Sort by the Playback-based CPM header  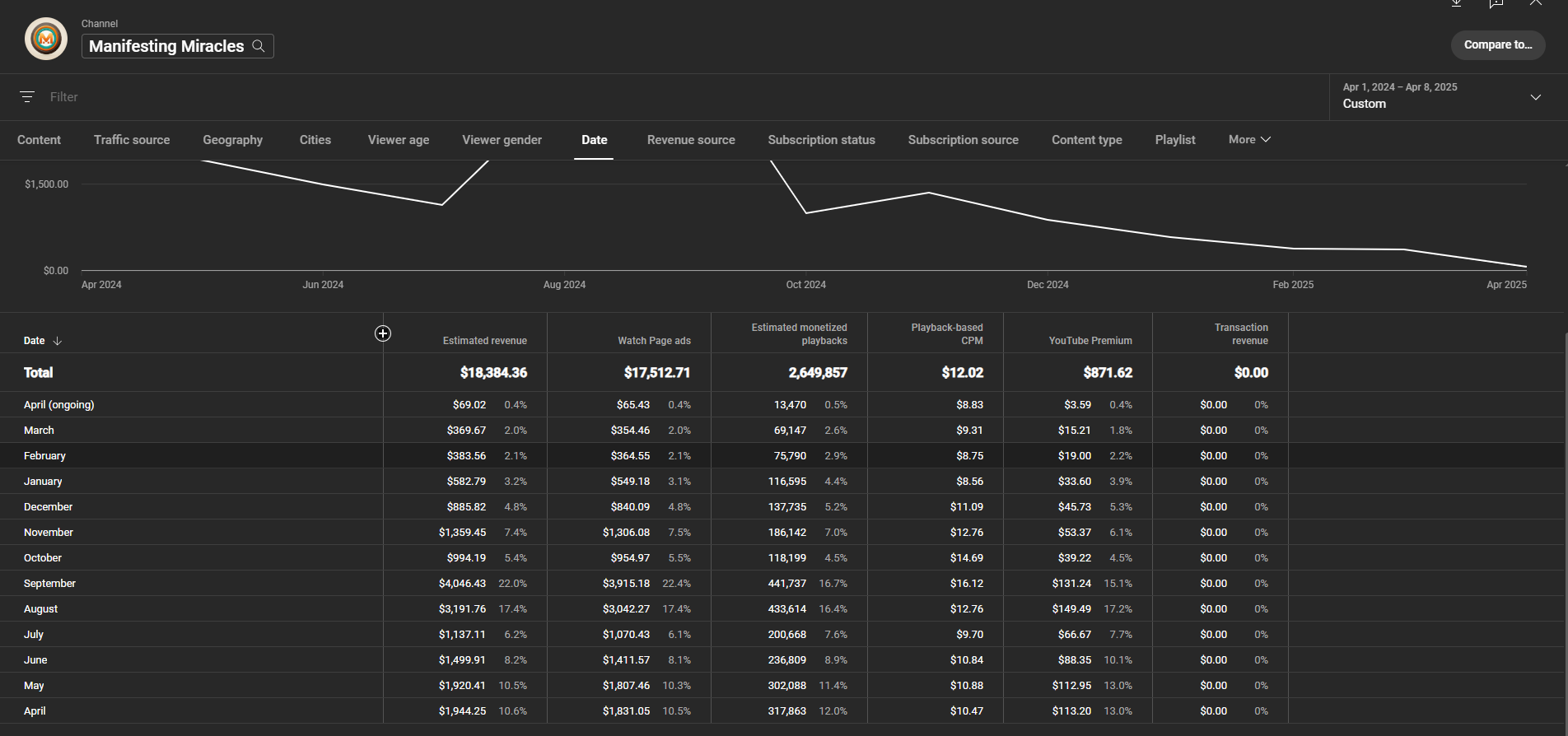click(x=947, y=334)
